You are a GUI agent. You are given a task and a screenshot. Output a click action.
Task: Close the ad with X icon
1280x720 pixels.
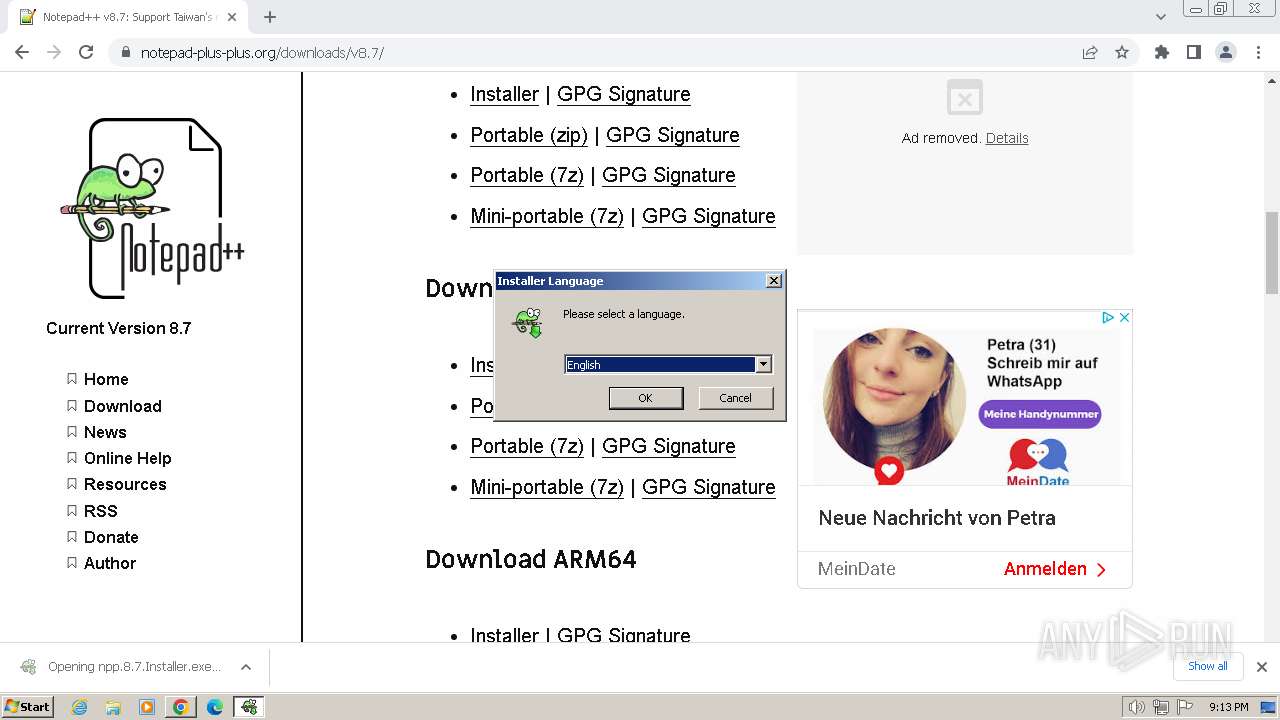[1124, 317]
